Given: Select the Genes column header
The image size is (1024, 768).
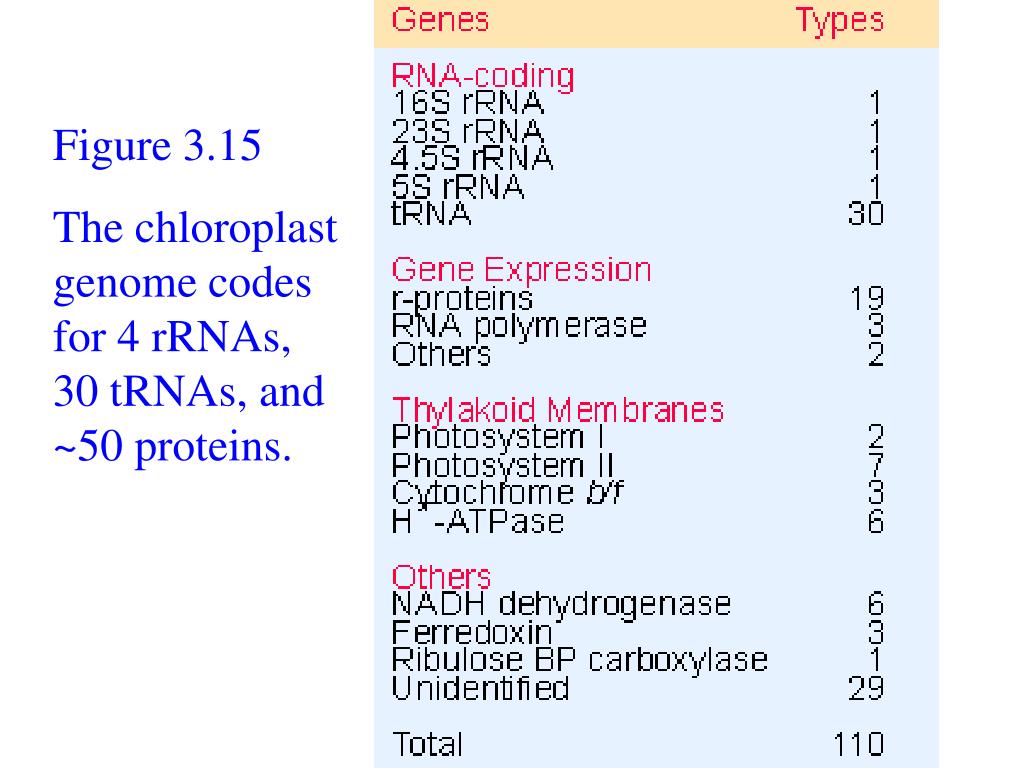Looking at the screenshot, I should tap(440, 20).
